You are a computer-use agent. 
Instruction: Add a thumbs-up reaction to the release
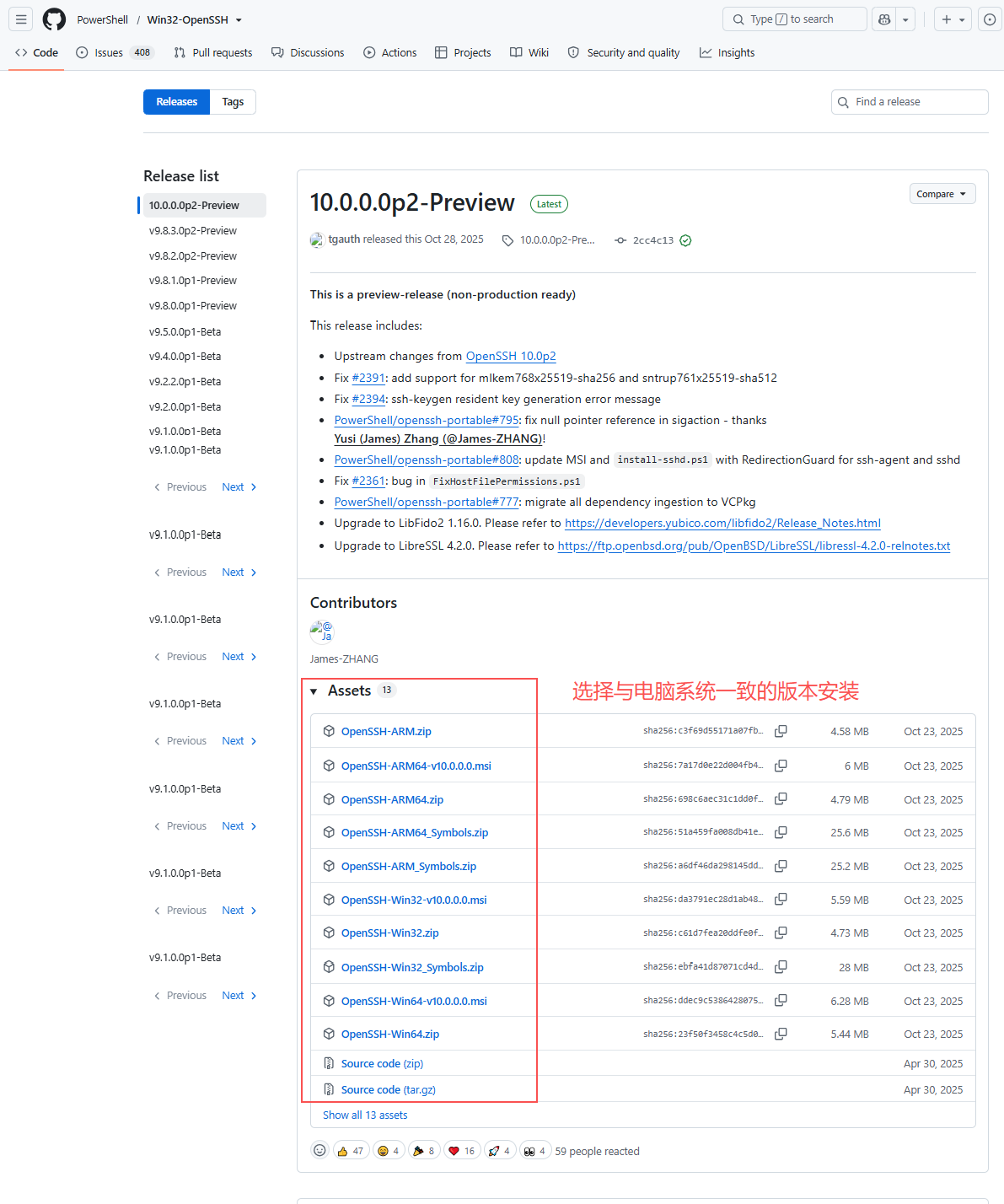tap(350, 1151)
